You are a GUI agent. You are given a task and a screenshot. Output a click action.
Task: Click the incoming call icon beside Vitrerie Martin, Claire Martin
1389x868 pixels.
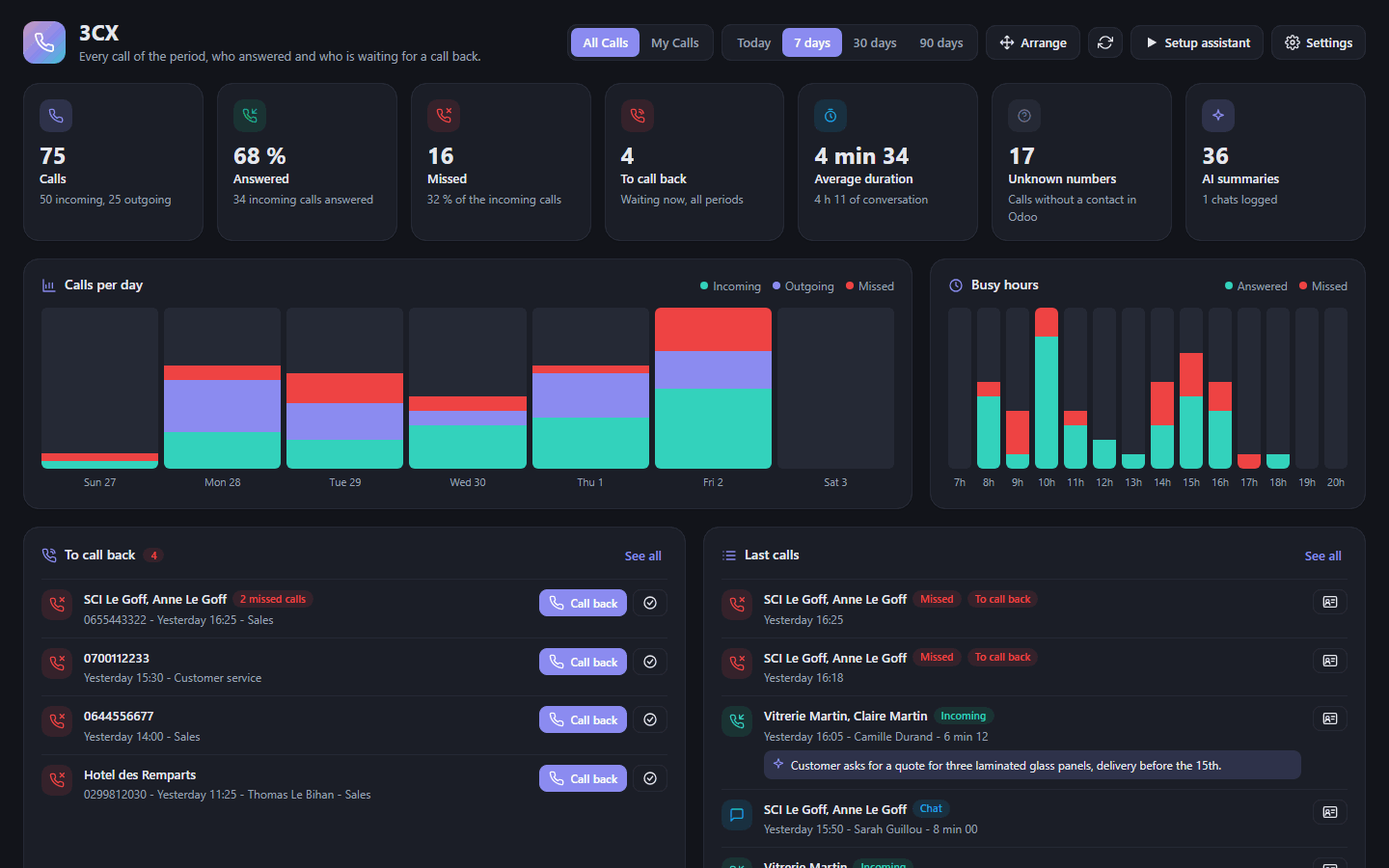tap(737, 721)
